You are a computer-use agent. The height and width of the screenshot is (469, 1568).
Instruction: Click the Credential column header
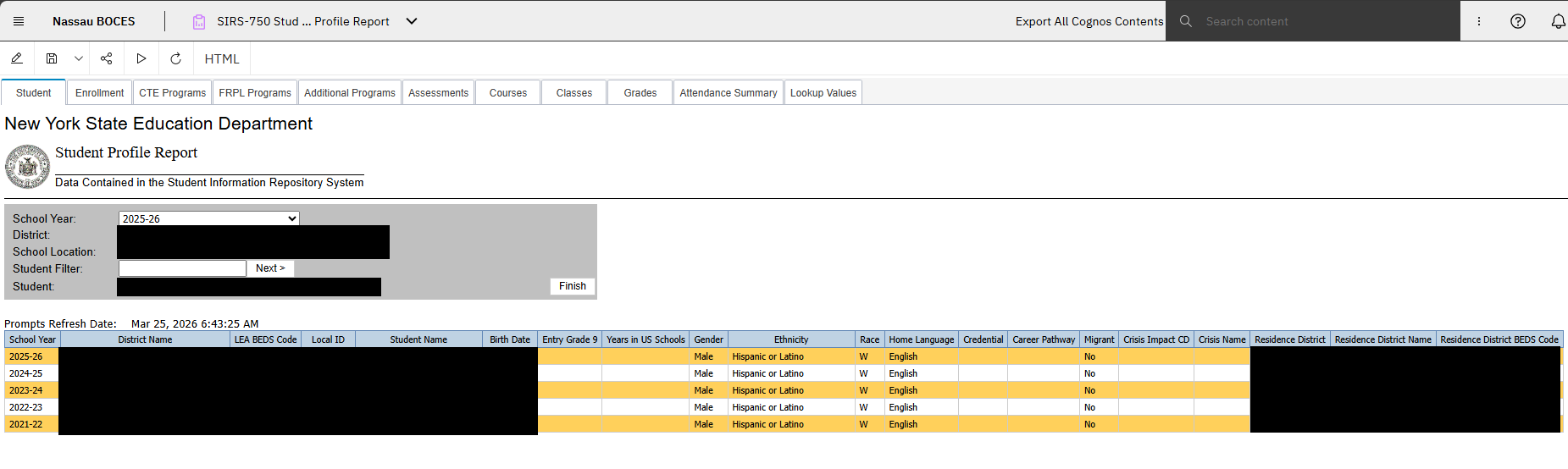click(983, 339)
